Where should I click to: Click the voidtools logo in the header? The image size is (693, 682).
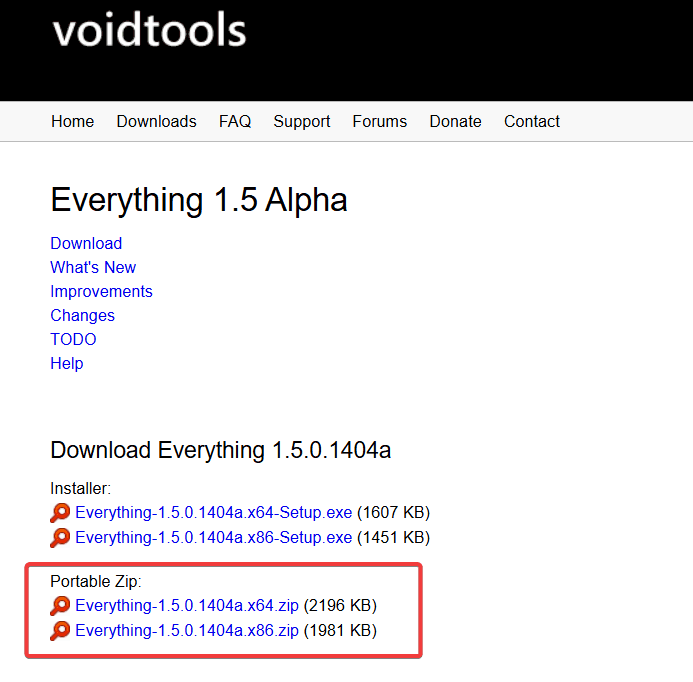click(149, 30)
